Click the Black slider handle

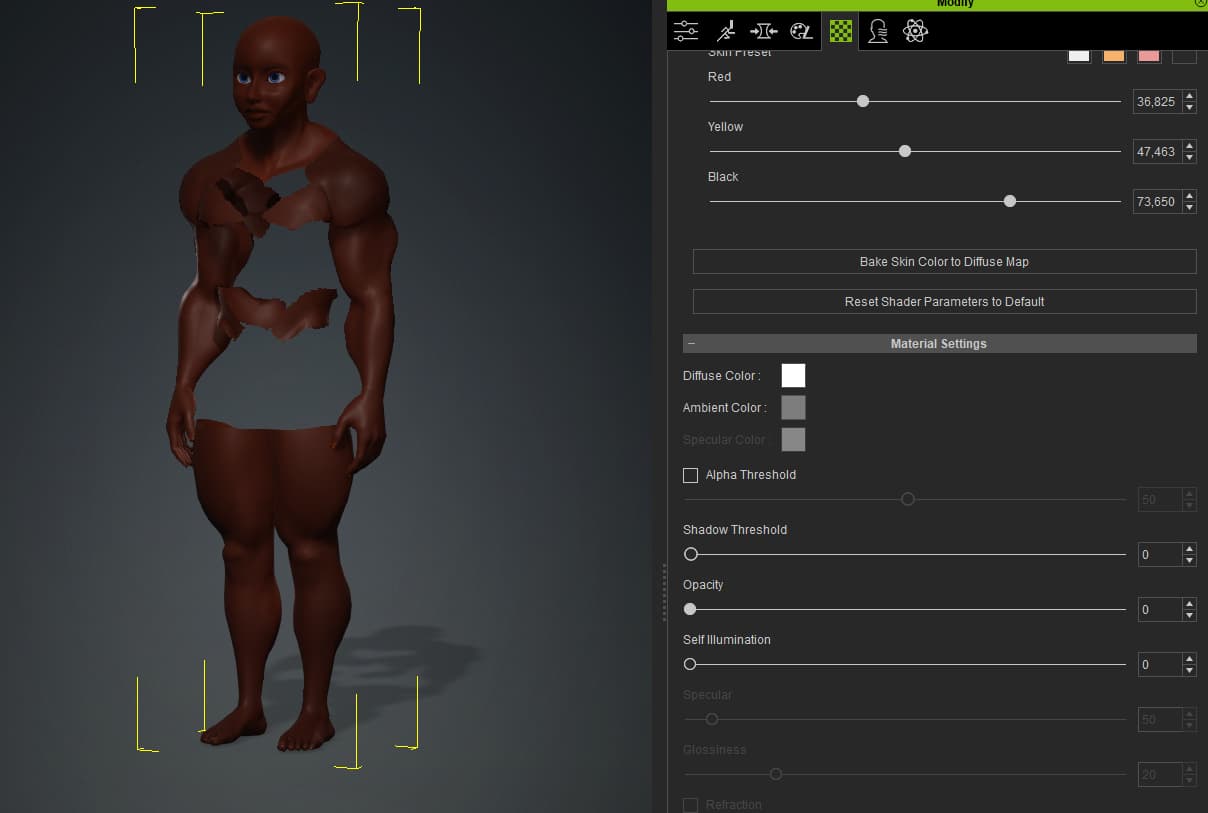point(1010,201)
